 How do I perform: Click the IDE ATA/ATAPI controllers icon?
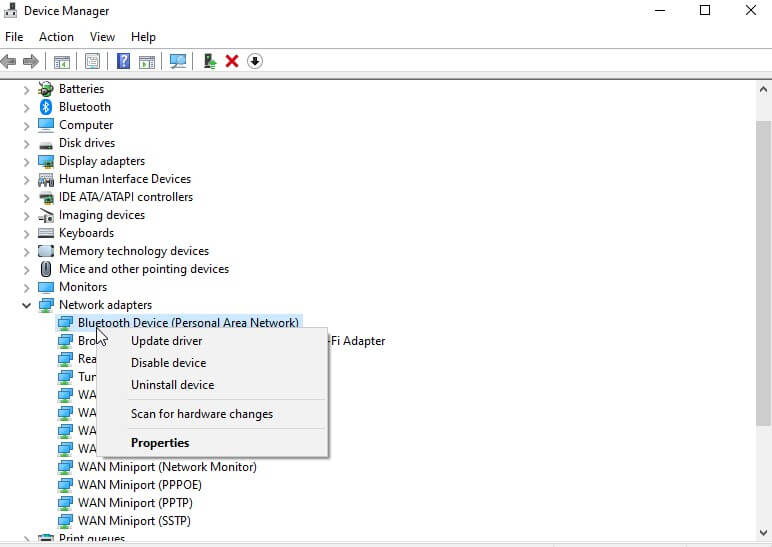(x=46, y=197)
